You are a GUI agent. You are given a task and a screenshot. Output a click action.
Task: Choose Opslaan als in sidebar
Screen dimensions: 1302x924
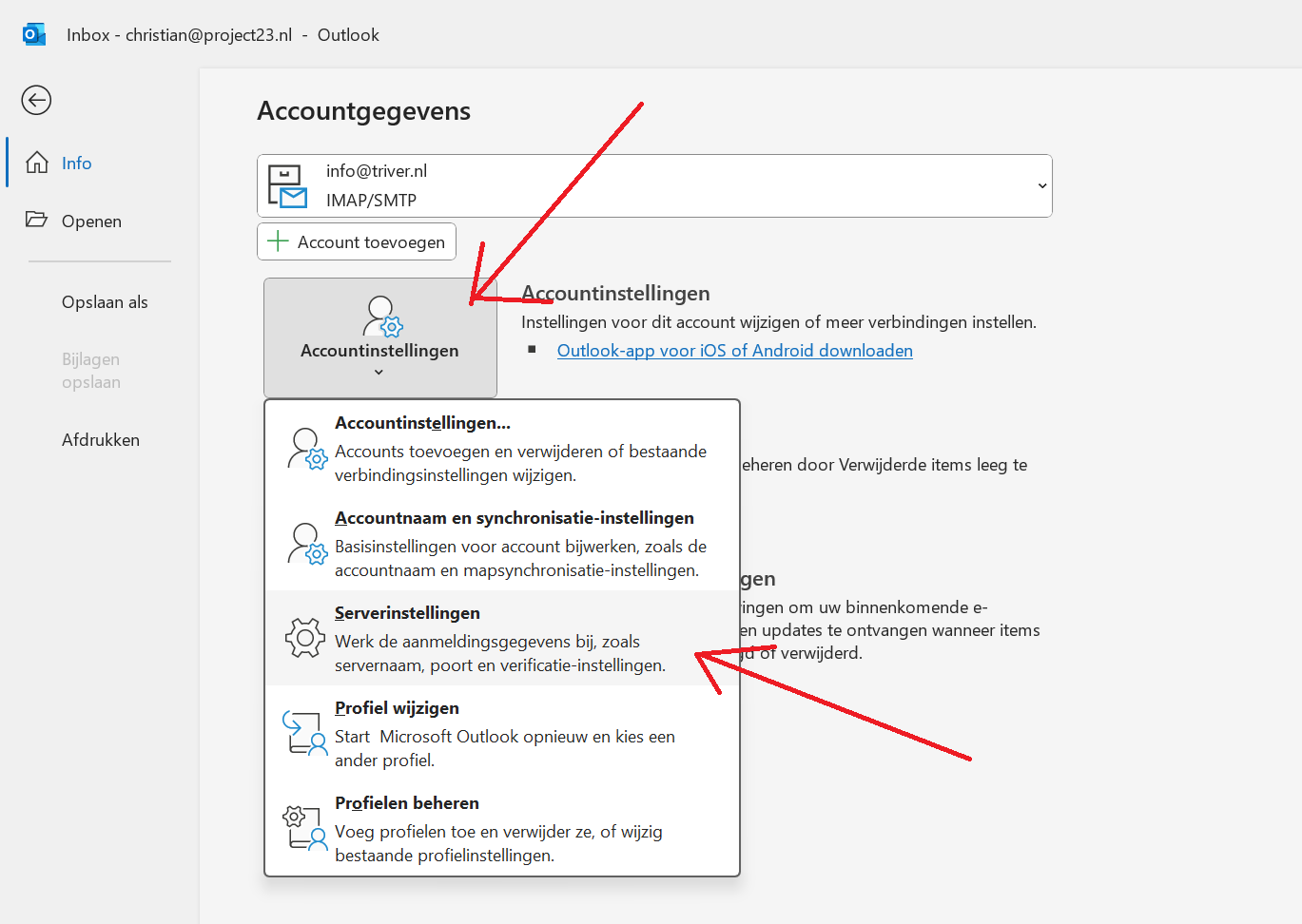coord(105,302)
